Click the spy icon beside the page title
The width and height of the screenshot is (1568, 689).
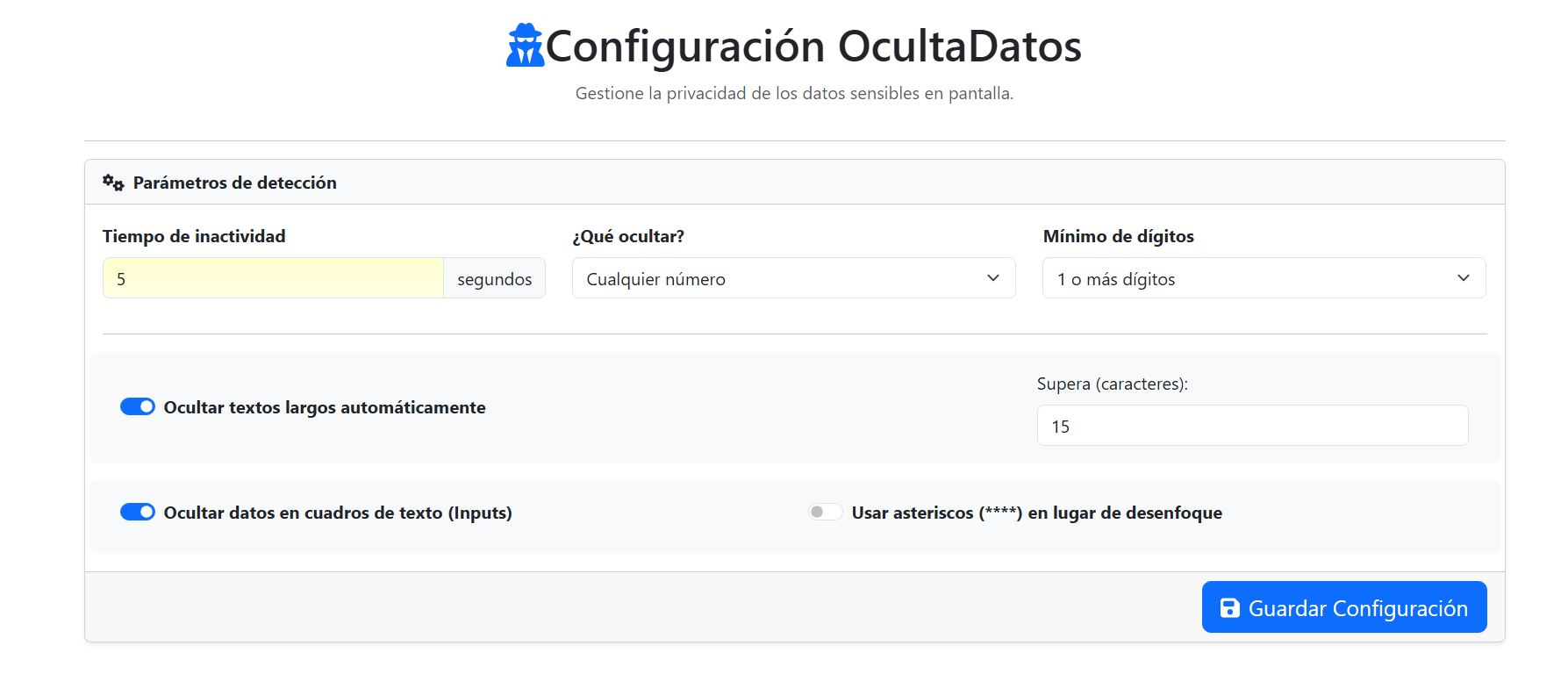point(525,46)
